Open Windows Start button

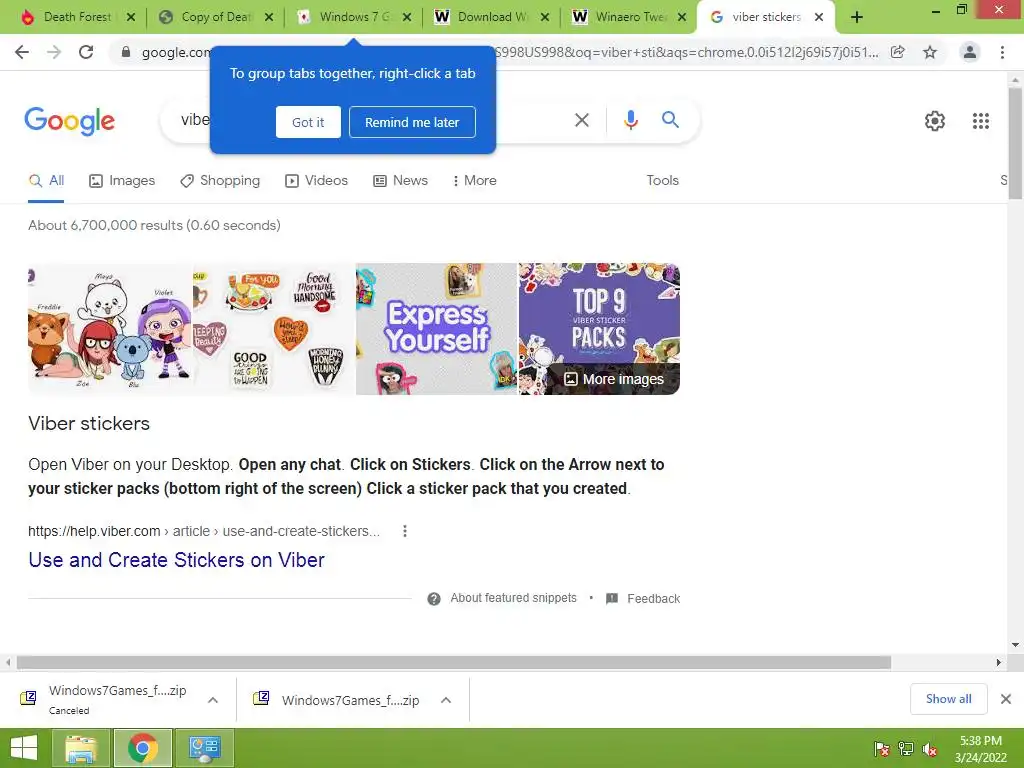24,748
